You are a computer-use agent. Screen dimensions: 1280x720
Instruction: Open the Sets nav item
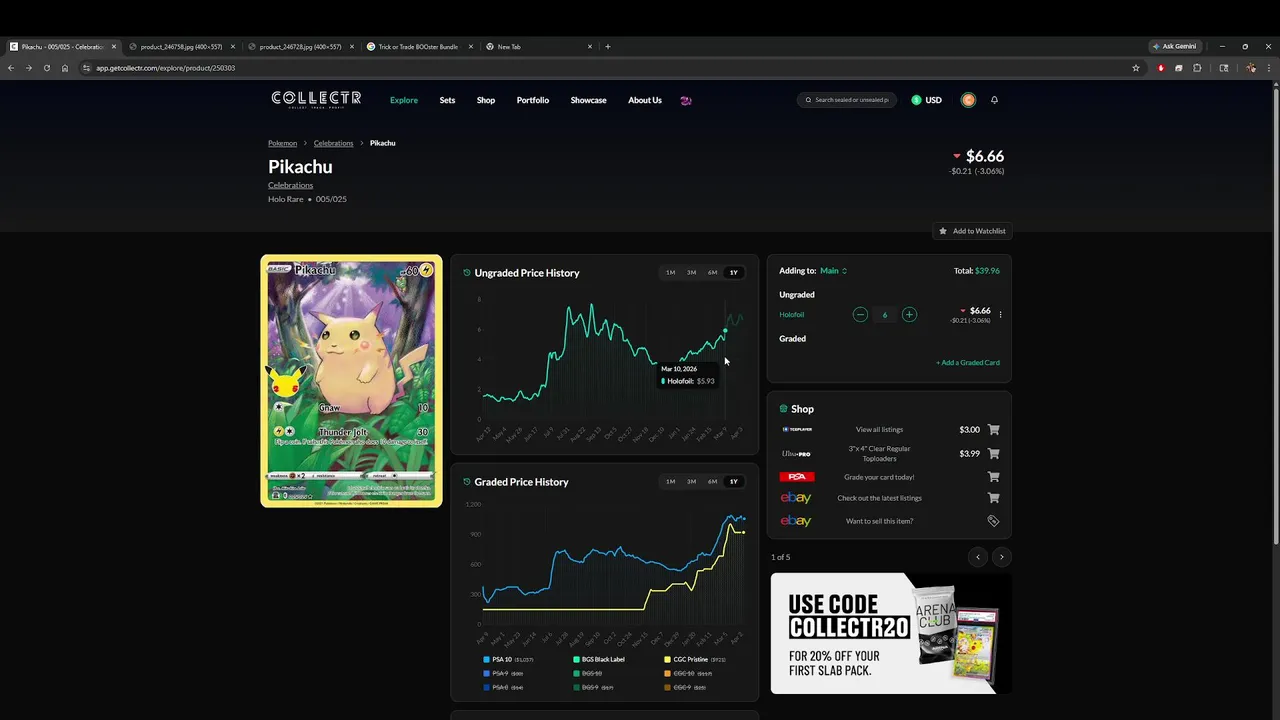point(447,100)
